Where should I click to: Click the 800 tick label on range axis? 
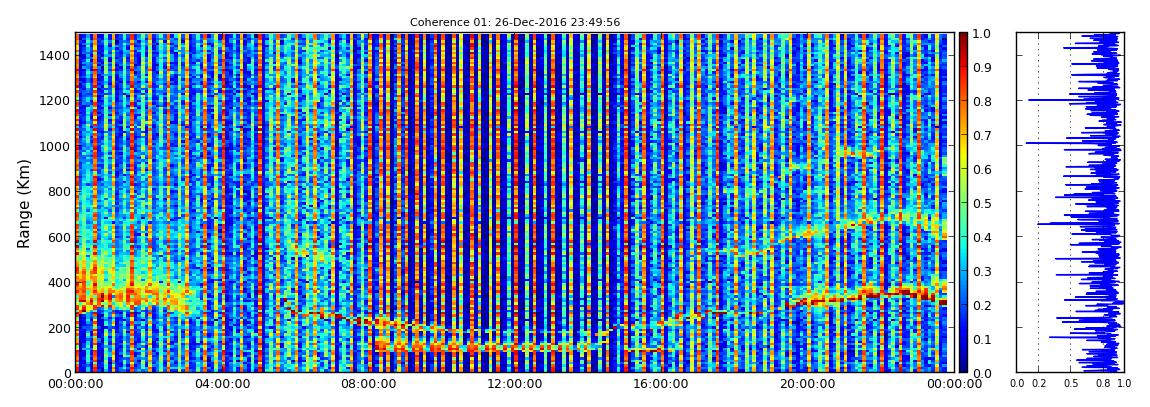59,191
